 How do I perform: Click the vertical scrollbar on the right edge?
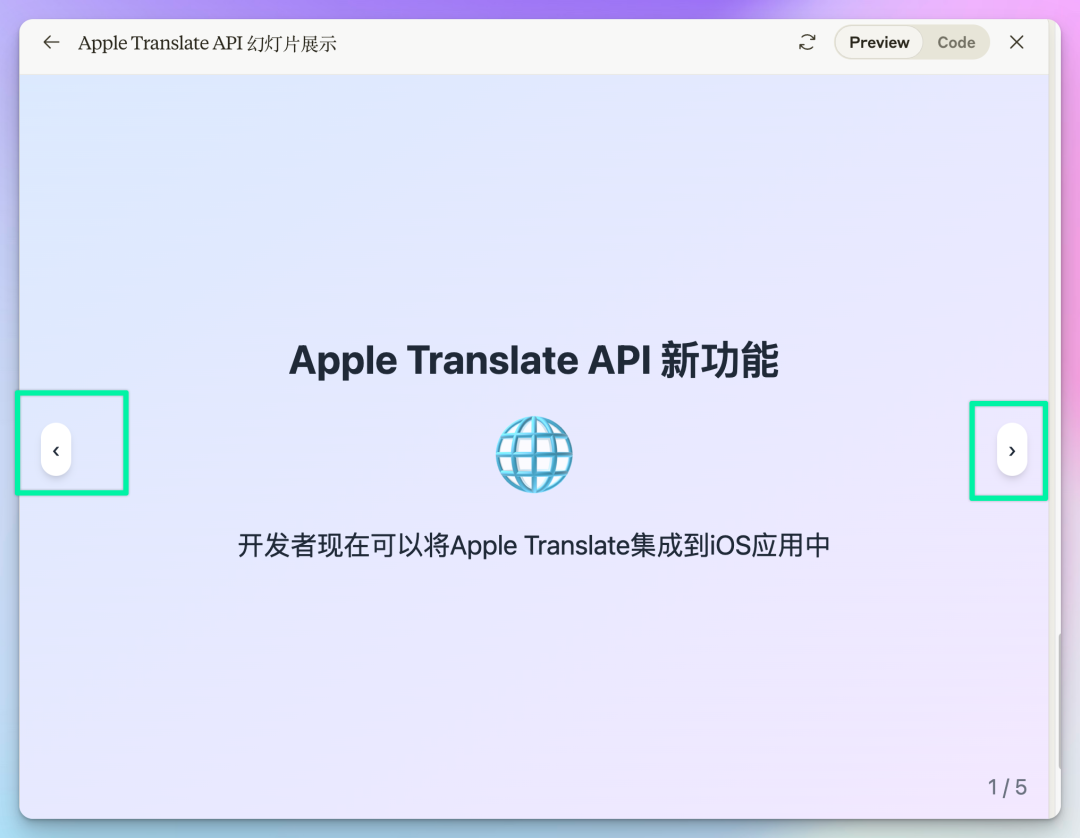click(1059, 700)
